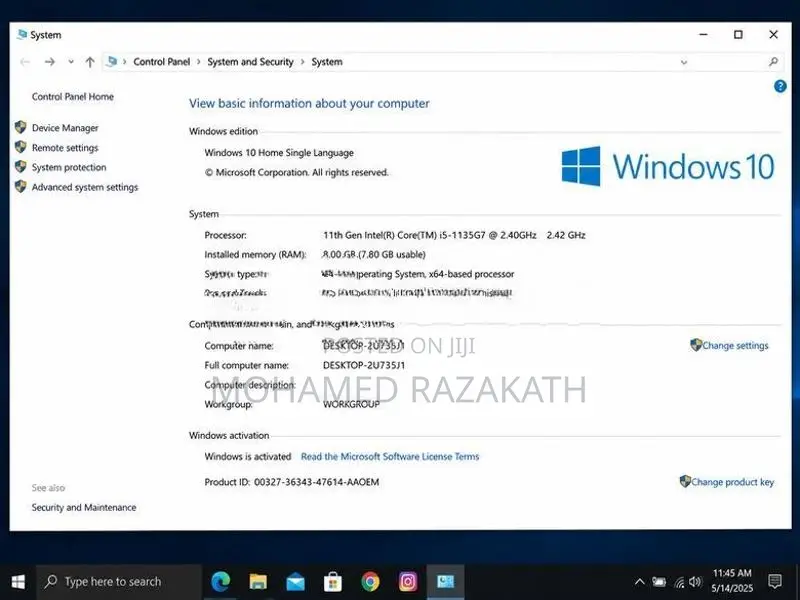800x600 pixels.
Task: Read the Microsoft Software License Terms
Action: click(390, 457)
